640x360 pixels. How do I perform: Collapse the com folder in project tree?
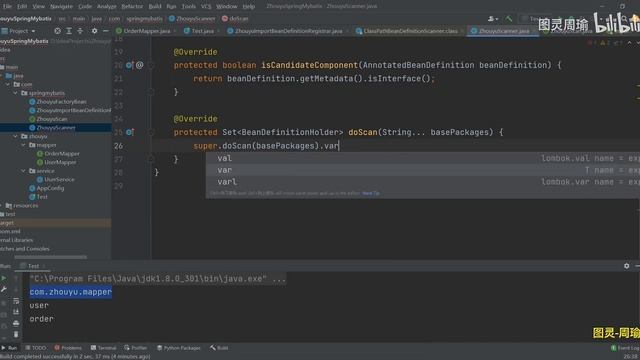click(8, 84)
